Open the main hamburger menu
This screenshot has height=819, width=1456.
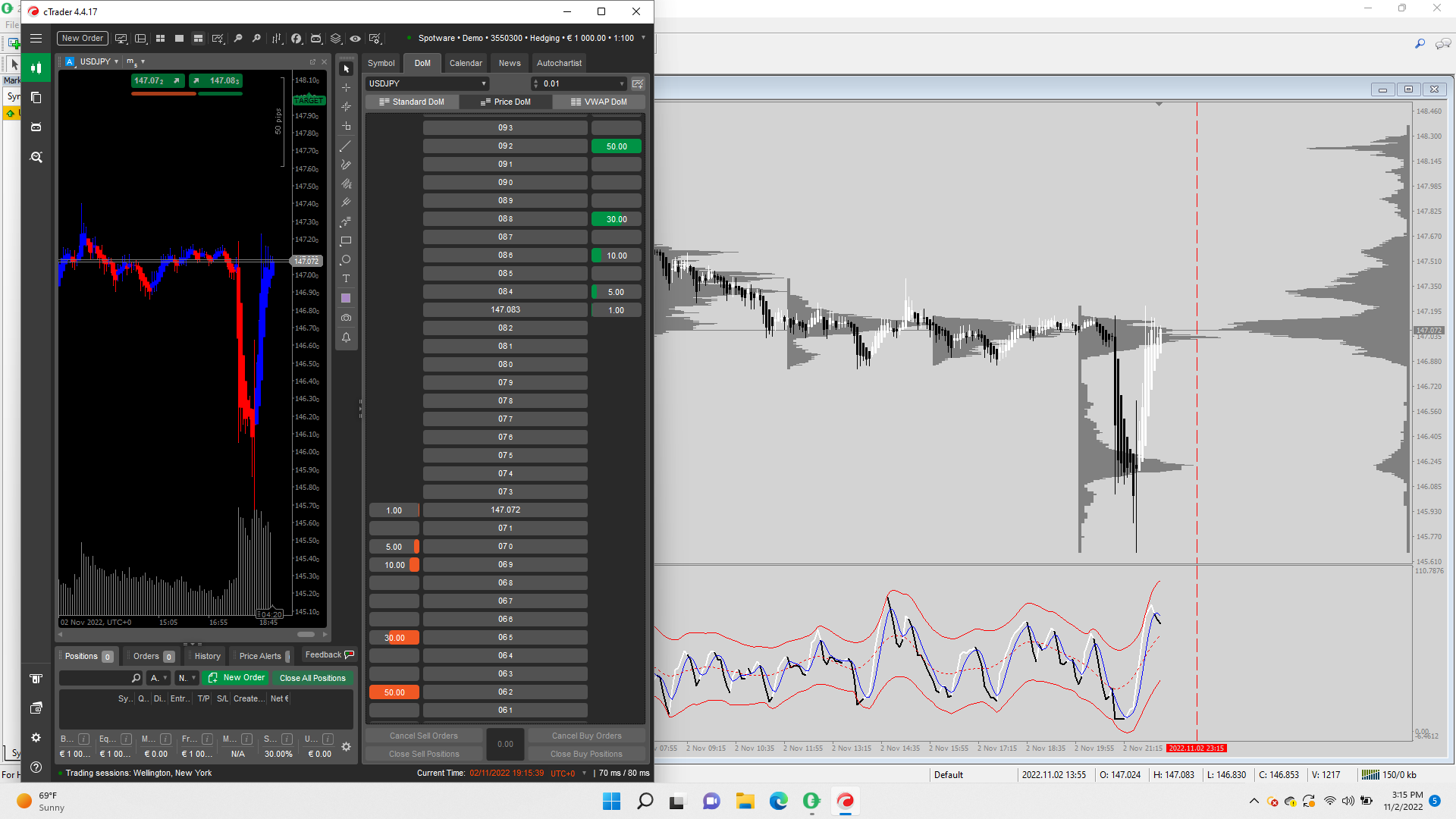tap(36, 38)
